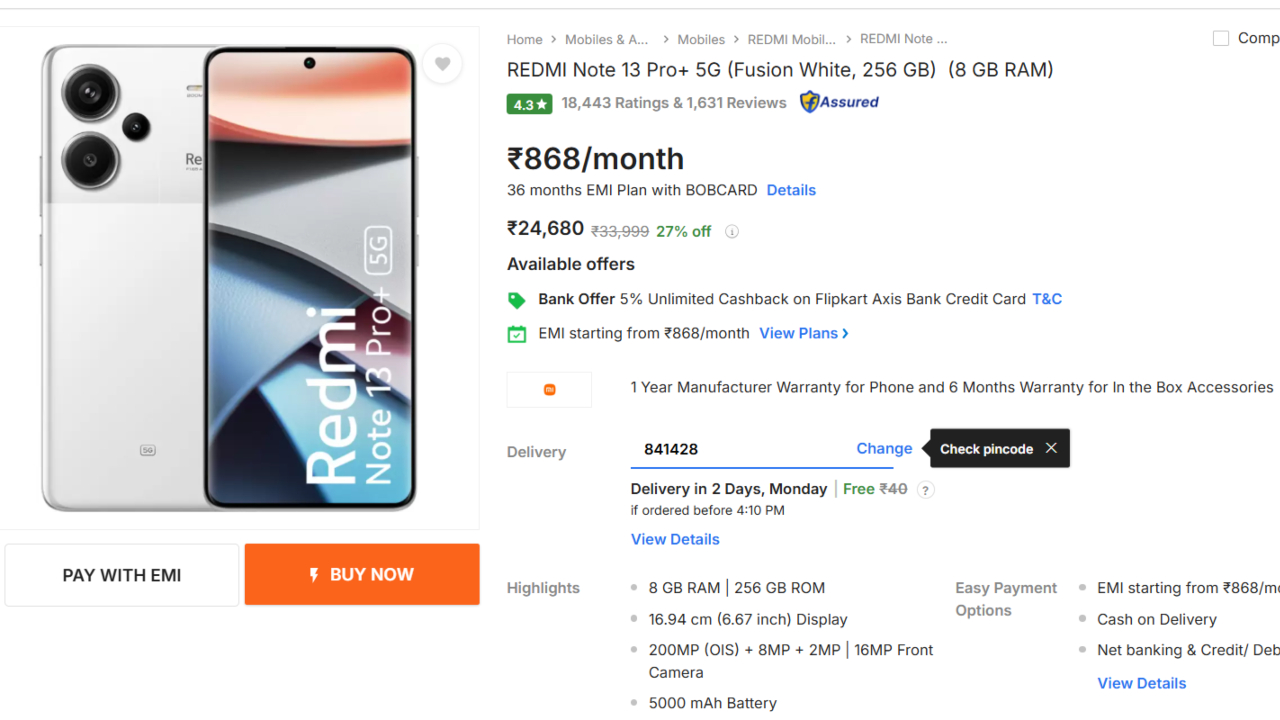Open View Details under delivery information
Image resolution: width=1280 pixels, height=720 pixels.
(675, 539)
